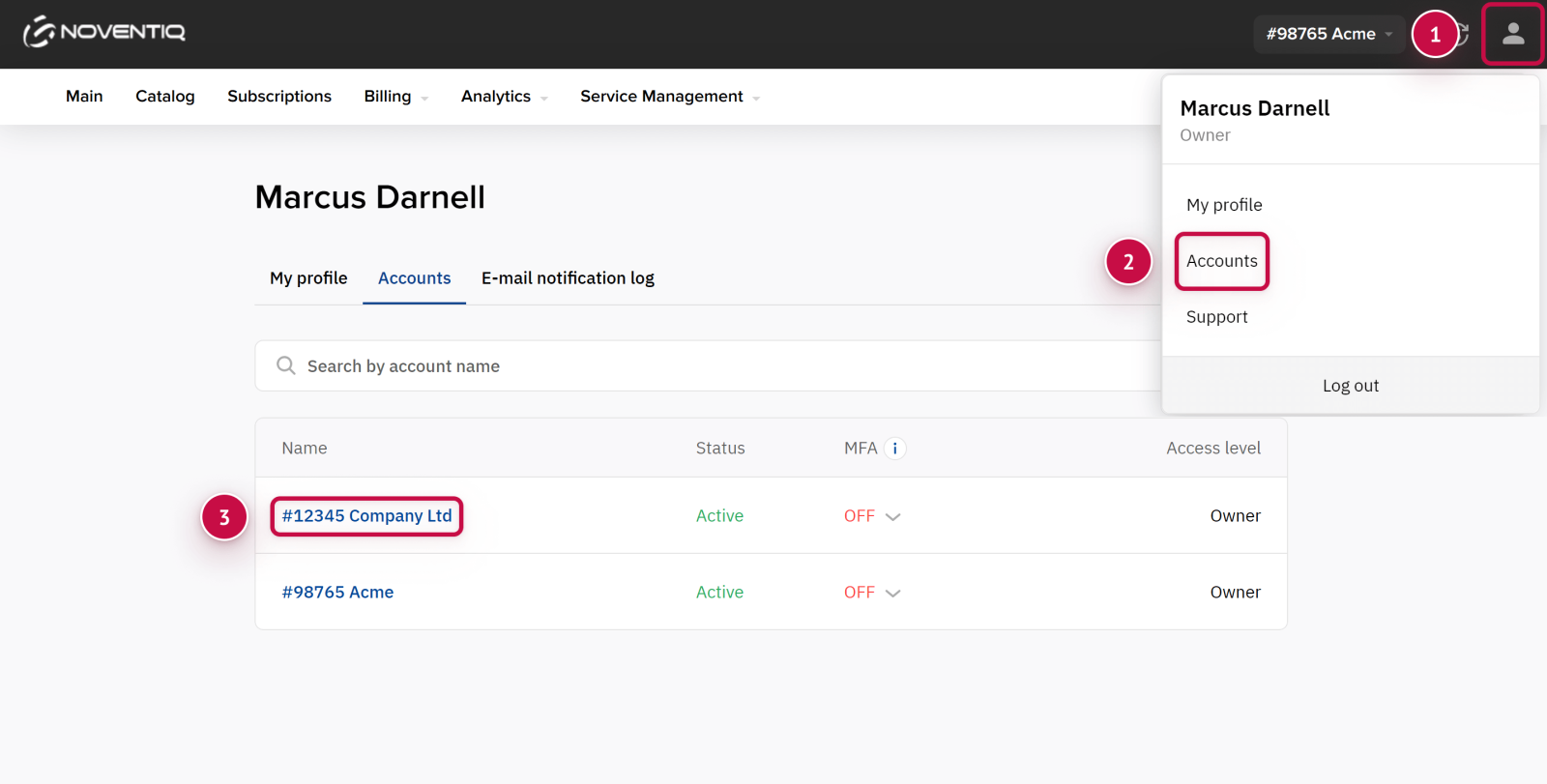This screenshot has width=1547, height=784.
Task: Click the Noventiq logo
Action: [x=104, y=33]
